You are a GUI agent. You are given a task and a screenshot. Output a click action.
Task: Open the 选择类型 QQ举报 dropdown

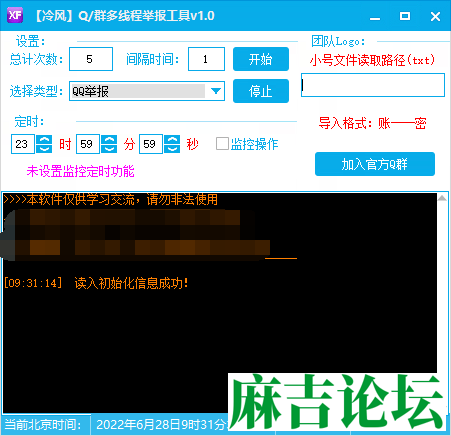[x=147, y=91]
